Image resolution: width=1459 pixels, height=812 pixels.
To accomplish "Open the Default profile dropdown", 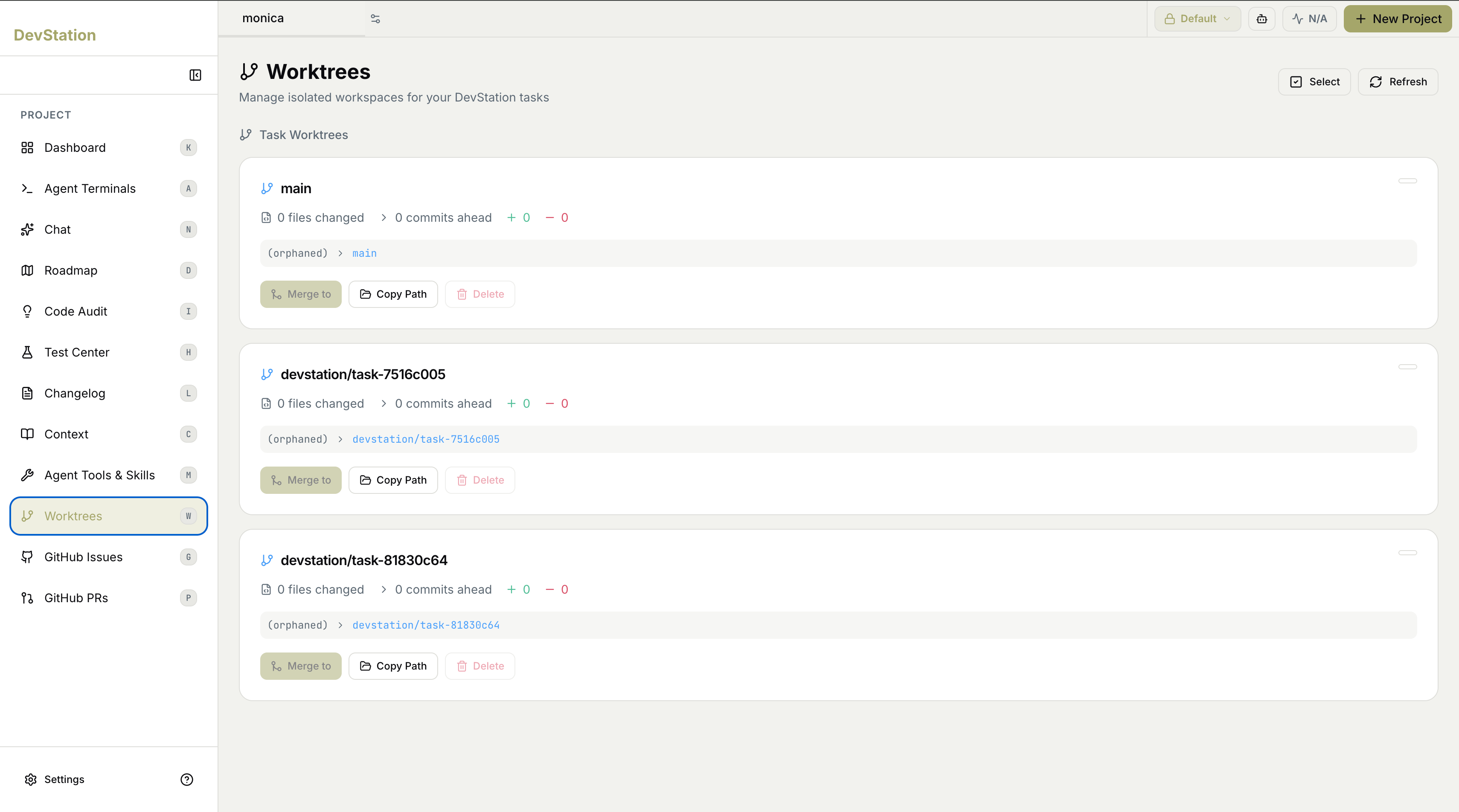I will click(x=1197, y=19).
